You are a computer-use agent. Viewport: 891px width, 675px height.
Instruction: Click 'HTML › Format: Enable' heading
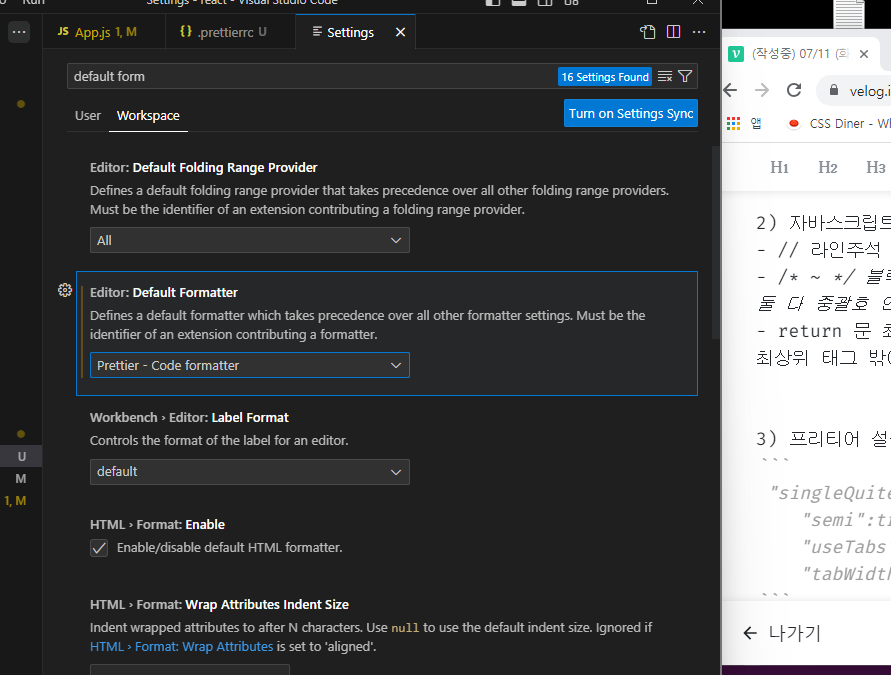coord(157,524)
